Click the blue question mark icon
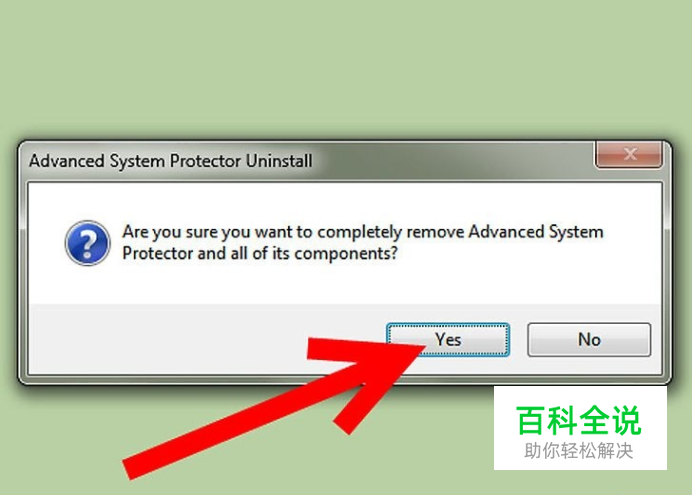 pyautogui.click(x=87, y=243)
